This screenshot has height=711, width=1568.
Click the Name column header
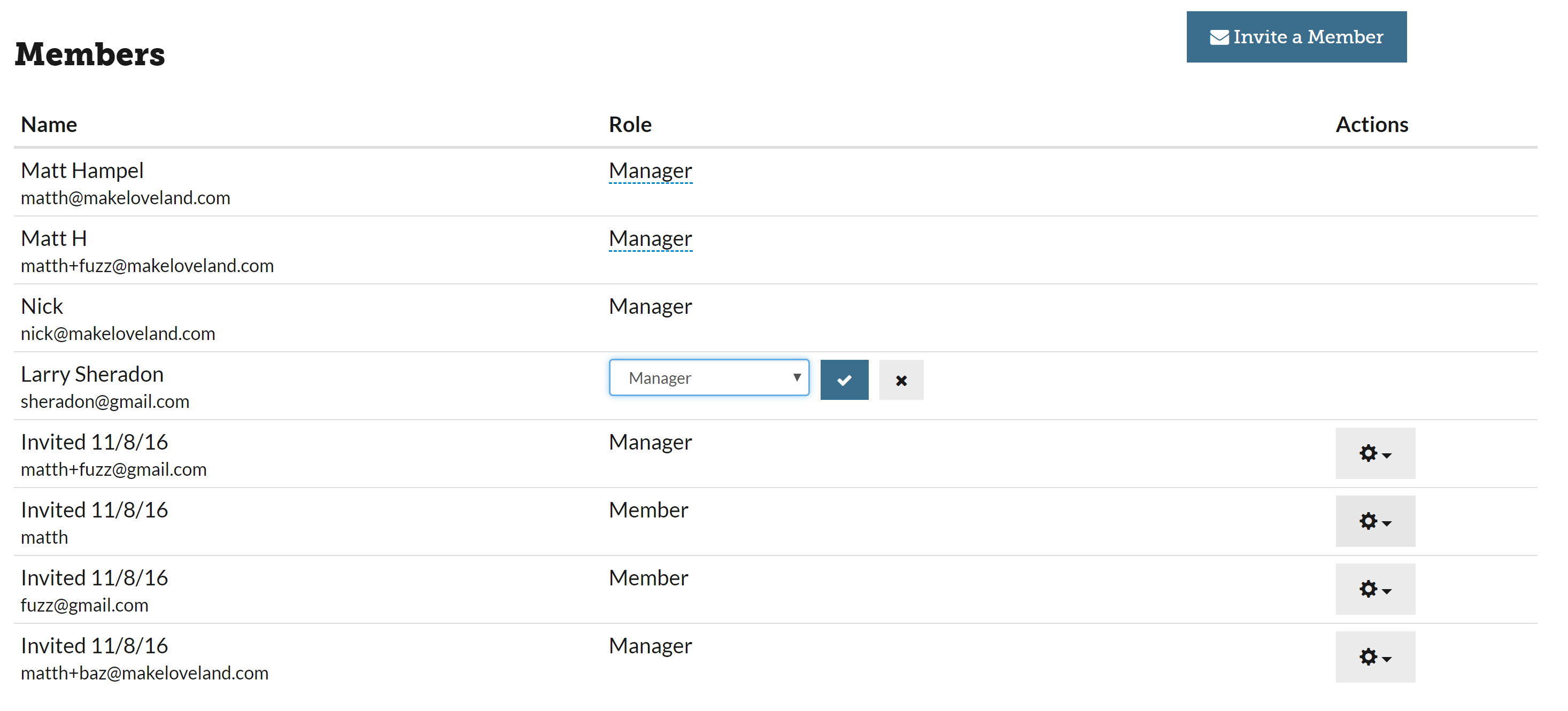coord(49,124)
